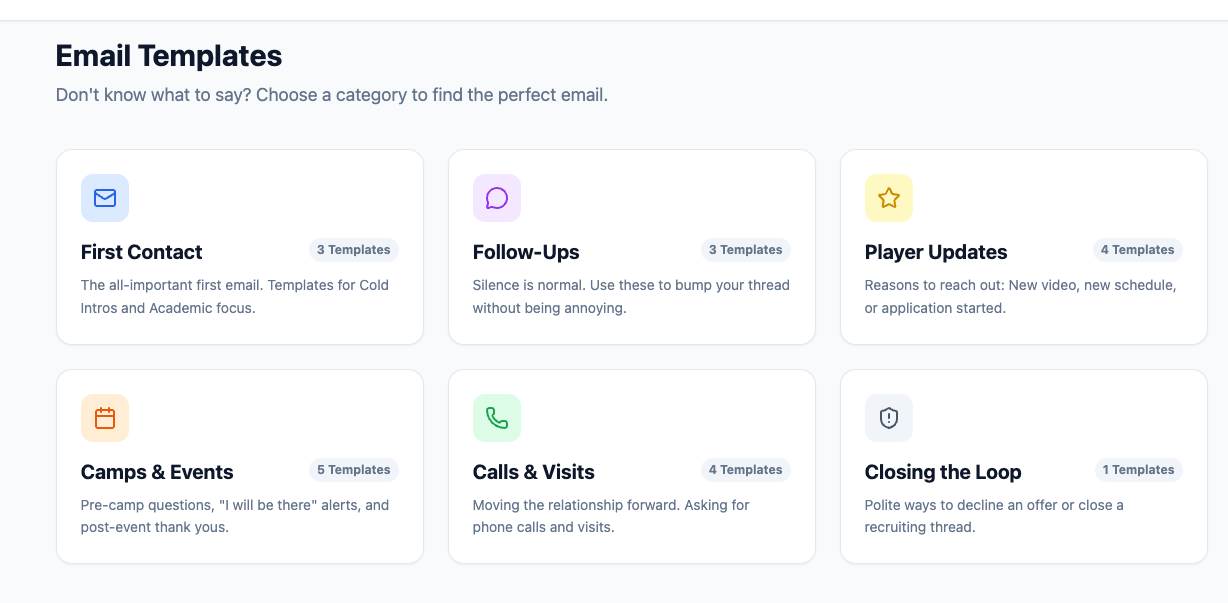
Task: Open the First Contact category title
Action: tap(142, 252)
